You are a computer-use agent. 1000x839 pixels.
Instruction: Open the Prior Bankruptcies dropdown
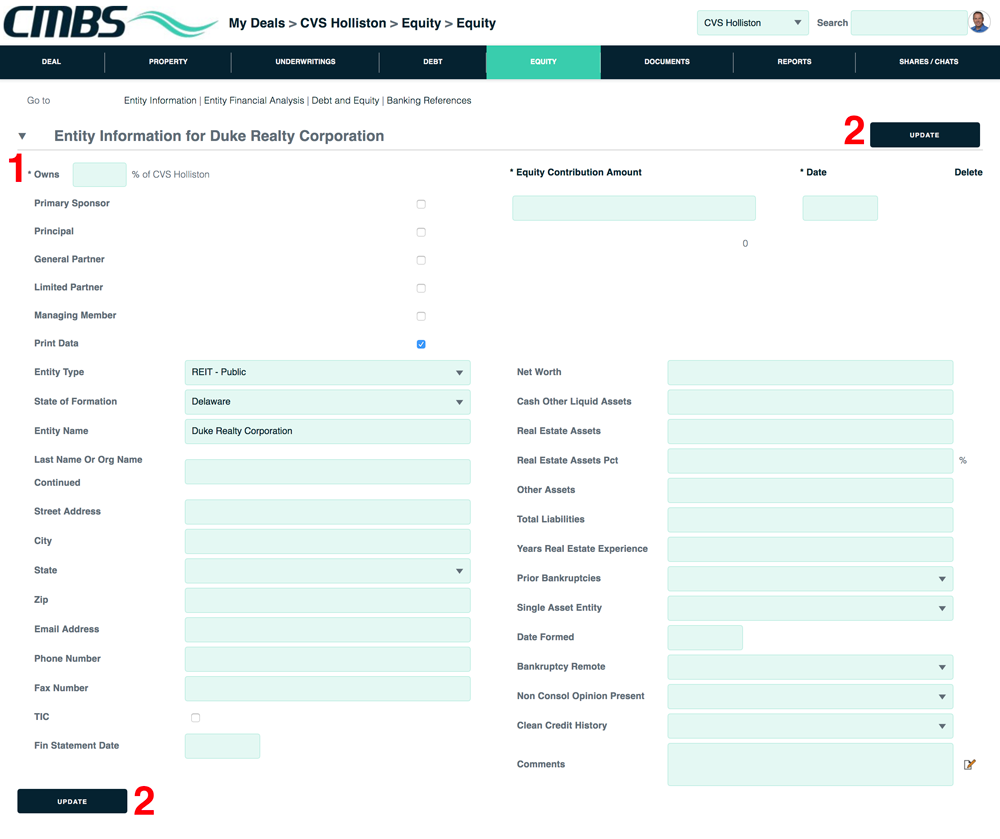[x=810, y=578]
